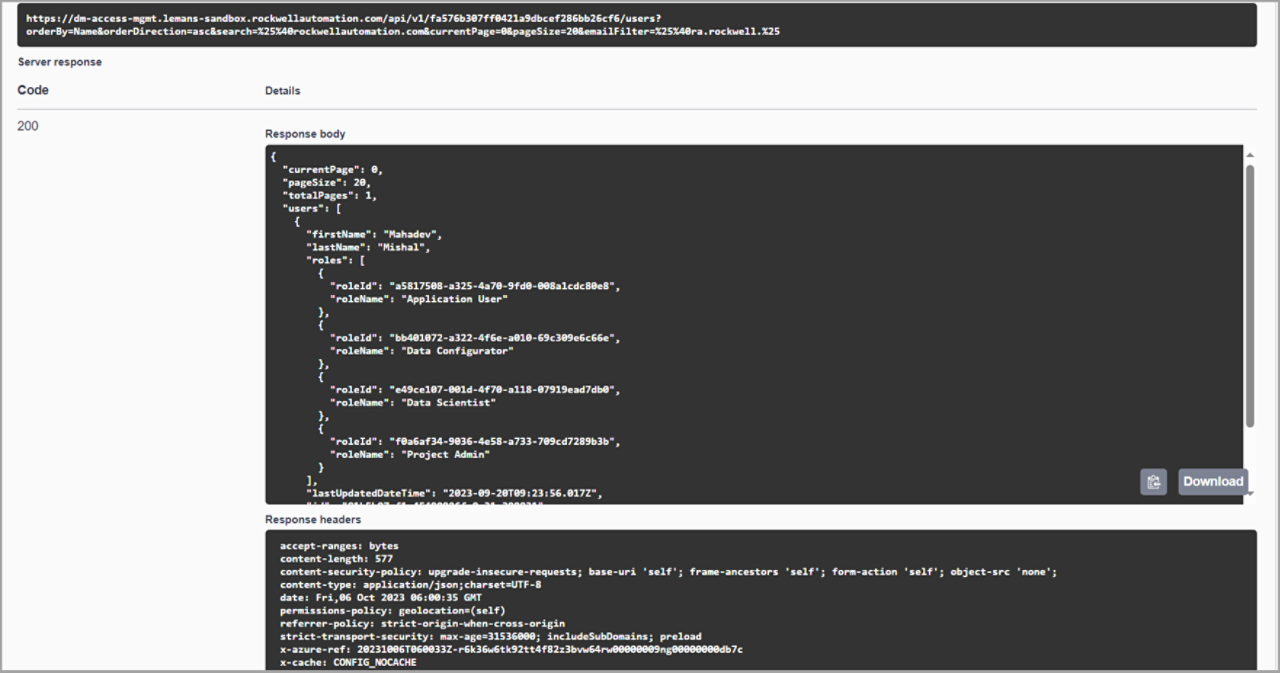Viewport: 1280px width, 673px height.
Task: Click the "Code" column header
Action: coord(33,90)
